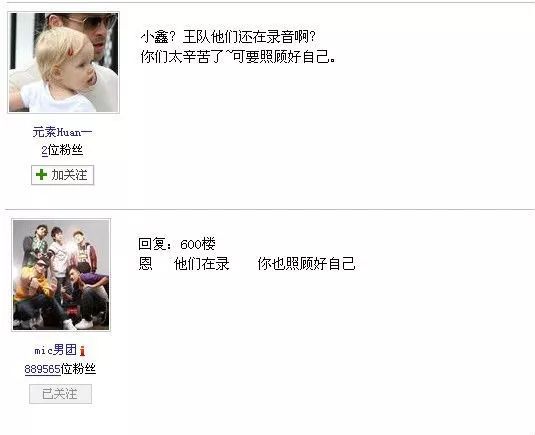Click the 回复： label in the second comment
The image size is (535, 435).
156,244
